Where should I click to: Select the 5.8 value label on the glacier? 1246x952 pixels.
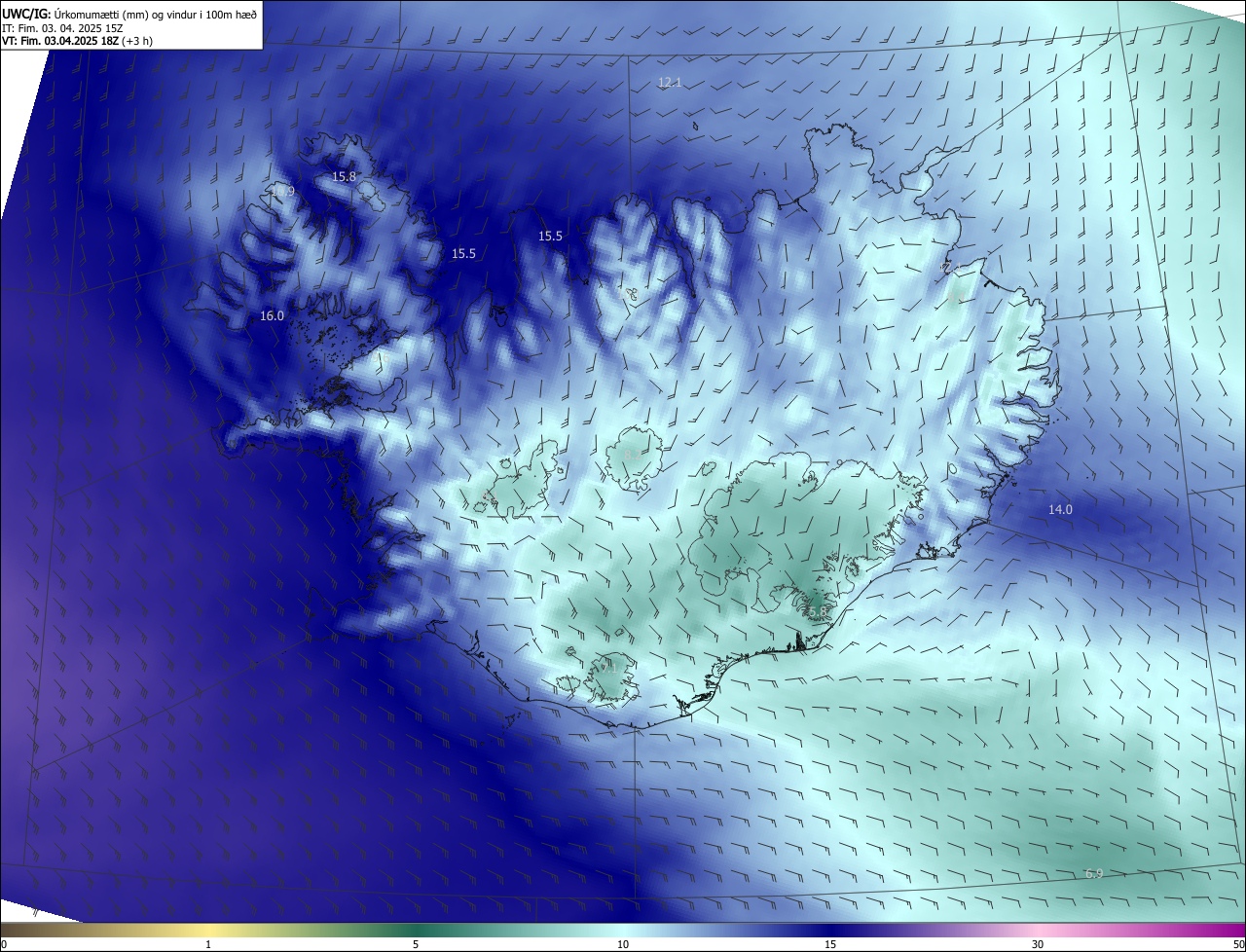tap(817, 611)
